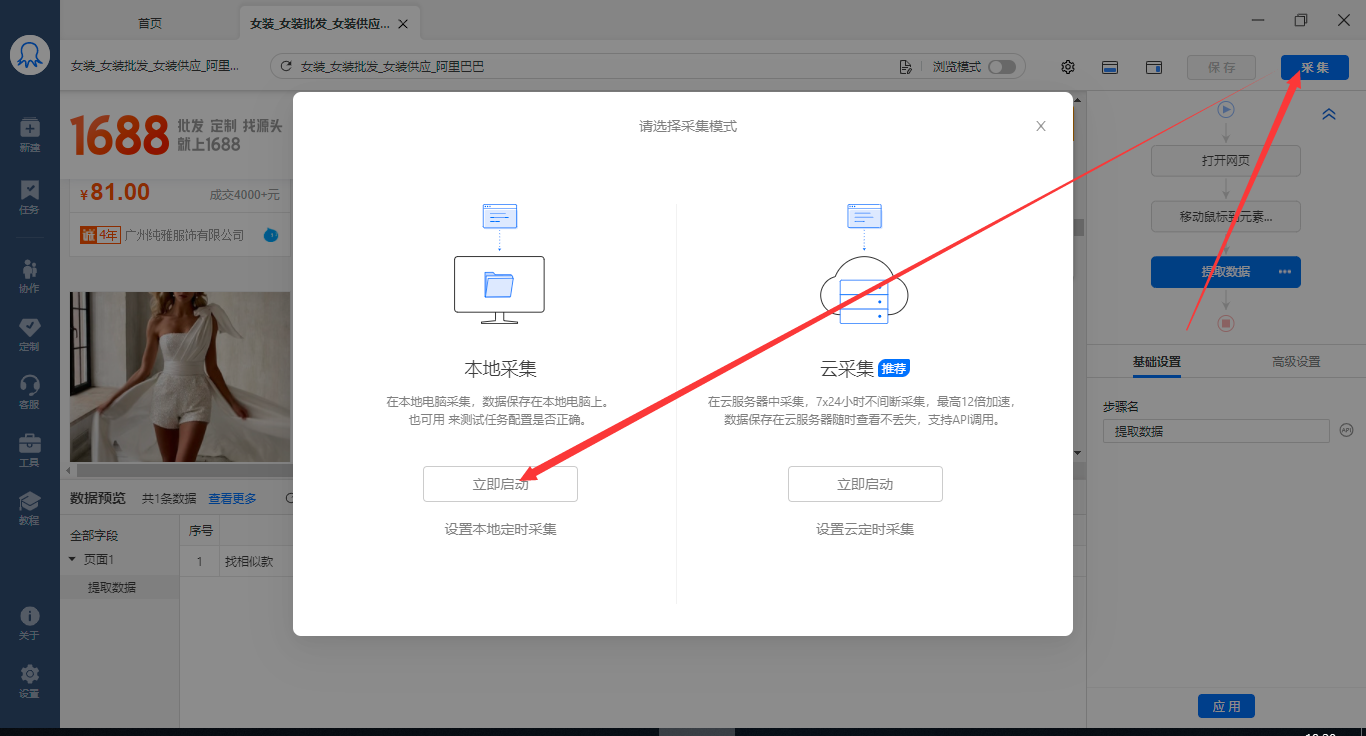Screen dimensions: 1366x736
Task: Close the 女装_女装批发 tab
Action: coord(402,23)
